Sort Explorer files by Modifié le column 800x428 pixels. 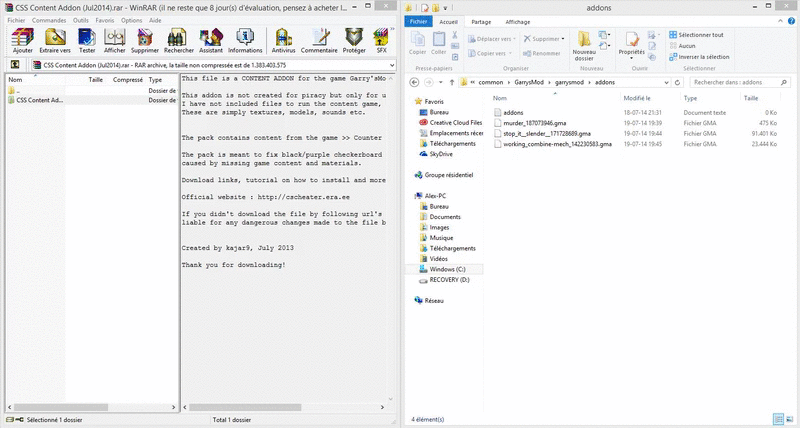tap(637, 98)
